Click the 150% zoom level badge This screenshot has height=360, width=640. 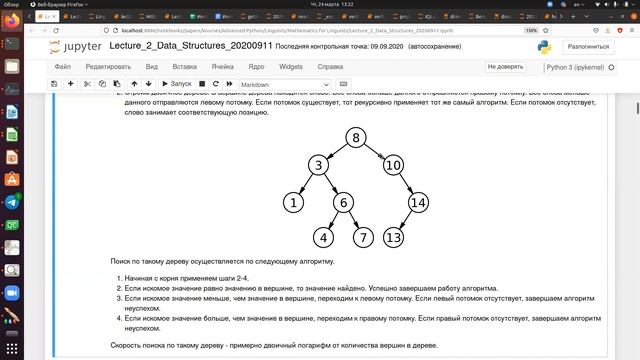point(531,31)
